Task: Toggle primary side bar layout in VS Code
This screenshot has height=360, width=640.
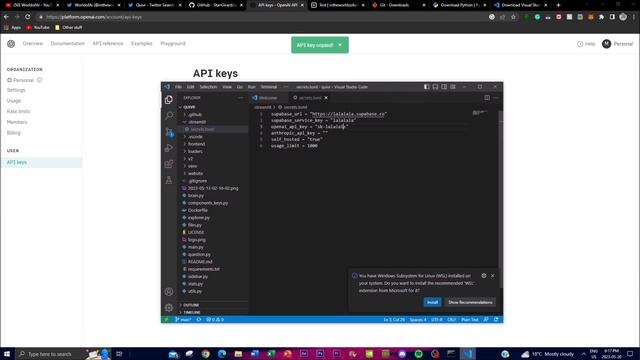Action: pos(427,87)
